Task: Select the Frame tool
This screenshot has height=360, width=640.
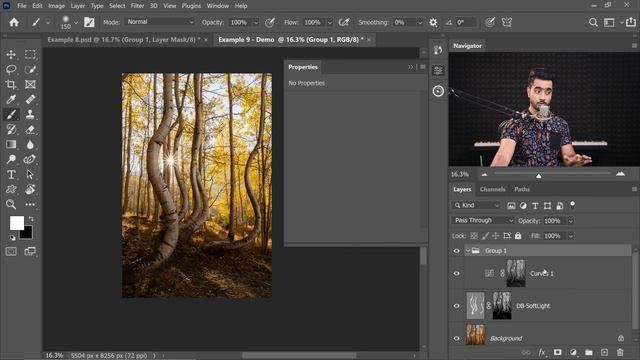Action: click(x=30, y=84)
